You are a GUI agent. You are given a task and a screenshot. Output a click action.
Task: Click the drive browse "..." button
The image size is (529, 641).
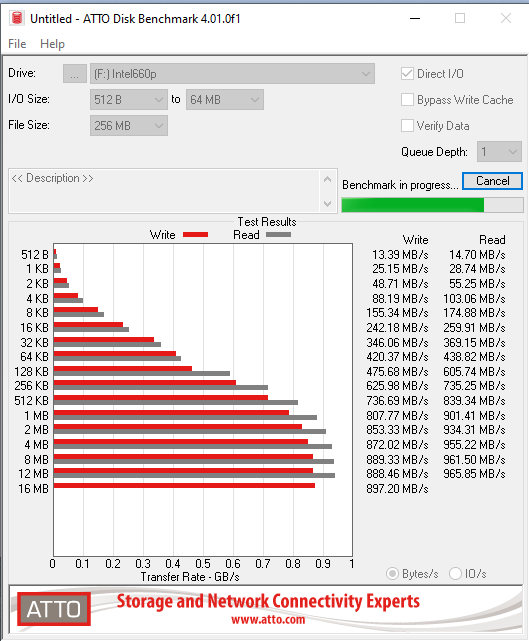click(74, 74)
